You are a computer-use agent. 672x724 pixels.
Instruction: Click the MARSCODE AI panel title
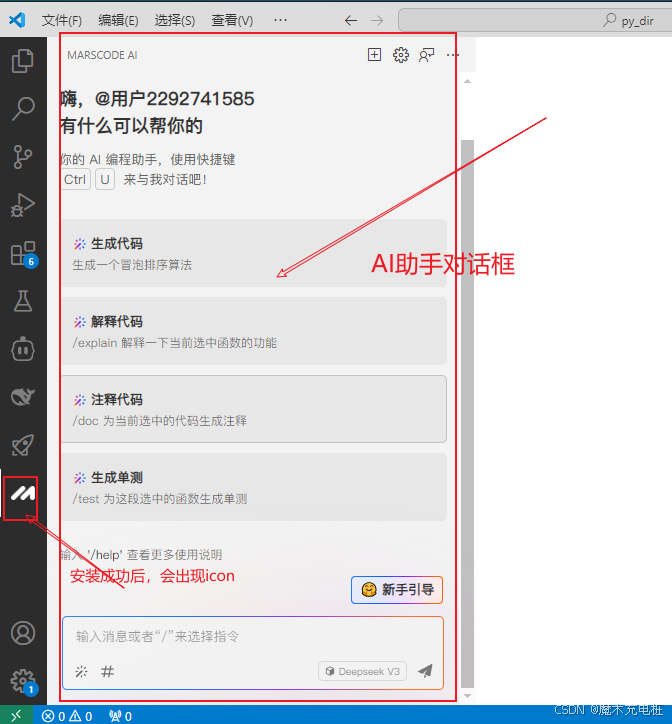(x=102, y=55)
